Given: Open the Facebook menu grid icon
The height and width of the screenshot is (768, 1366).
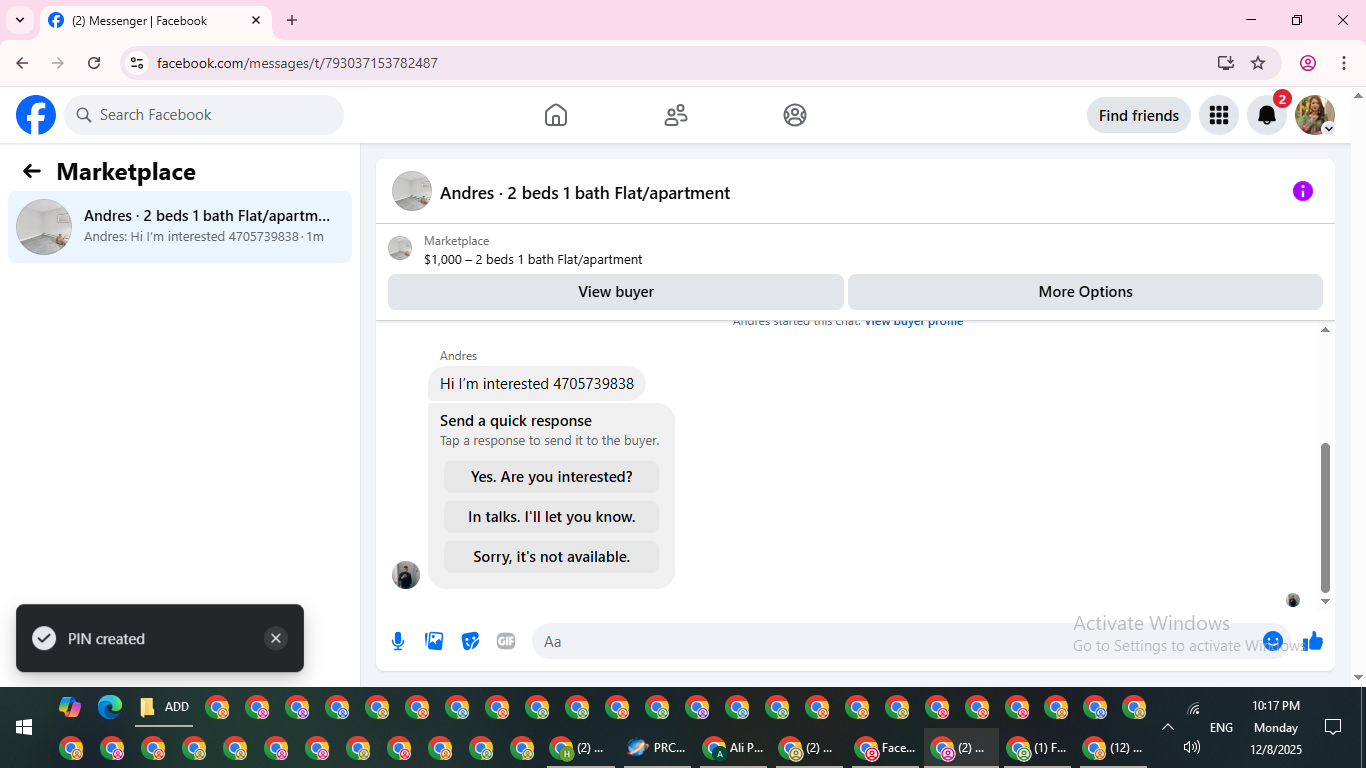Looking at the screenshot, I should 1218,115.
